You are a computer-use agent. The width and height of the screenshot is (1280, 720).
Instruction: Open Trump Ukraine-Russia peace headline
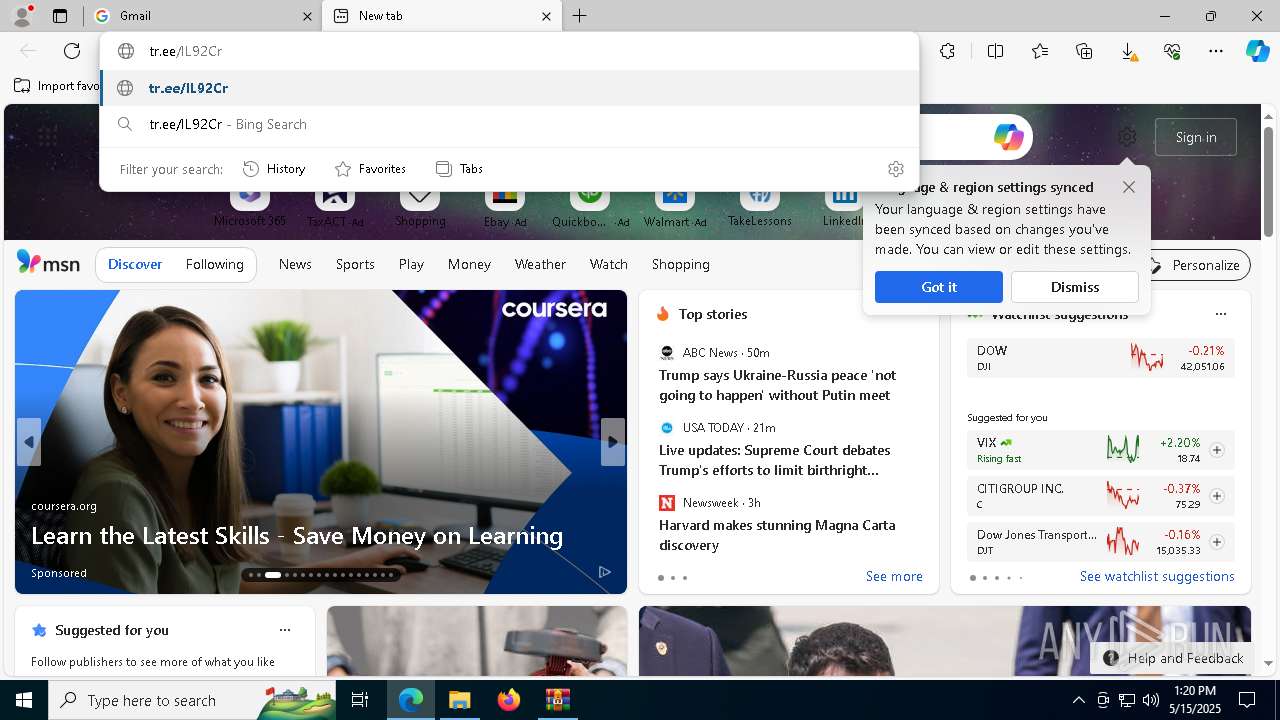coord(777,385)
